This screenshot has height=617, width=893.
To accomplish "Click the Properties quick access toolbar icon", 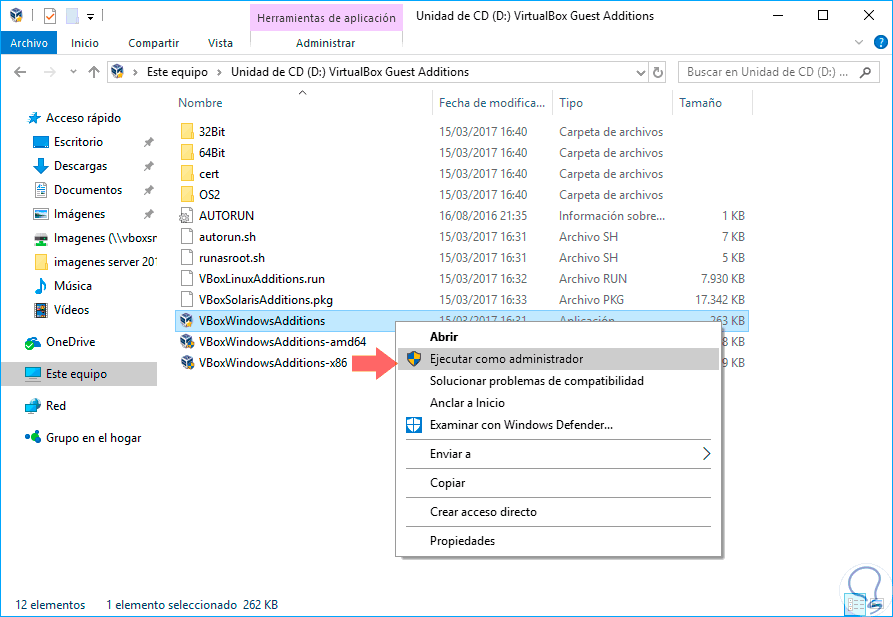I will (x=50, y=16).
